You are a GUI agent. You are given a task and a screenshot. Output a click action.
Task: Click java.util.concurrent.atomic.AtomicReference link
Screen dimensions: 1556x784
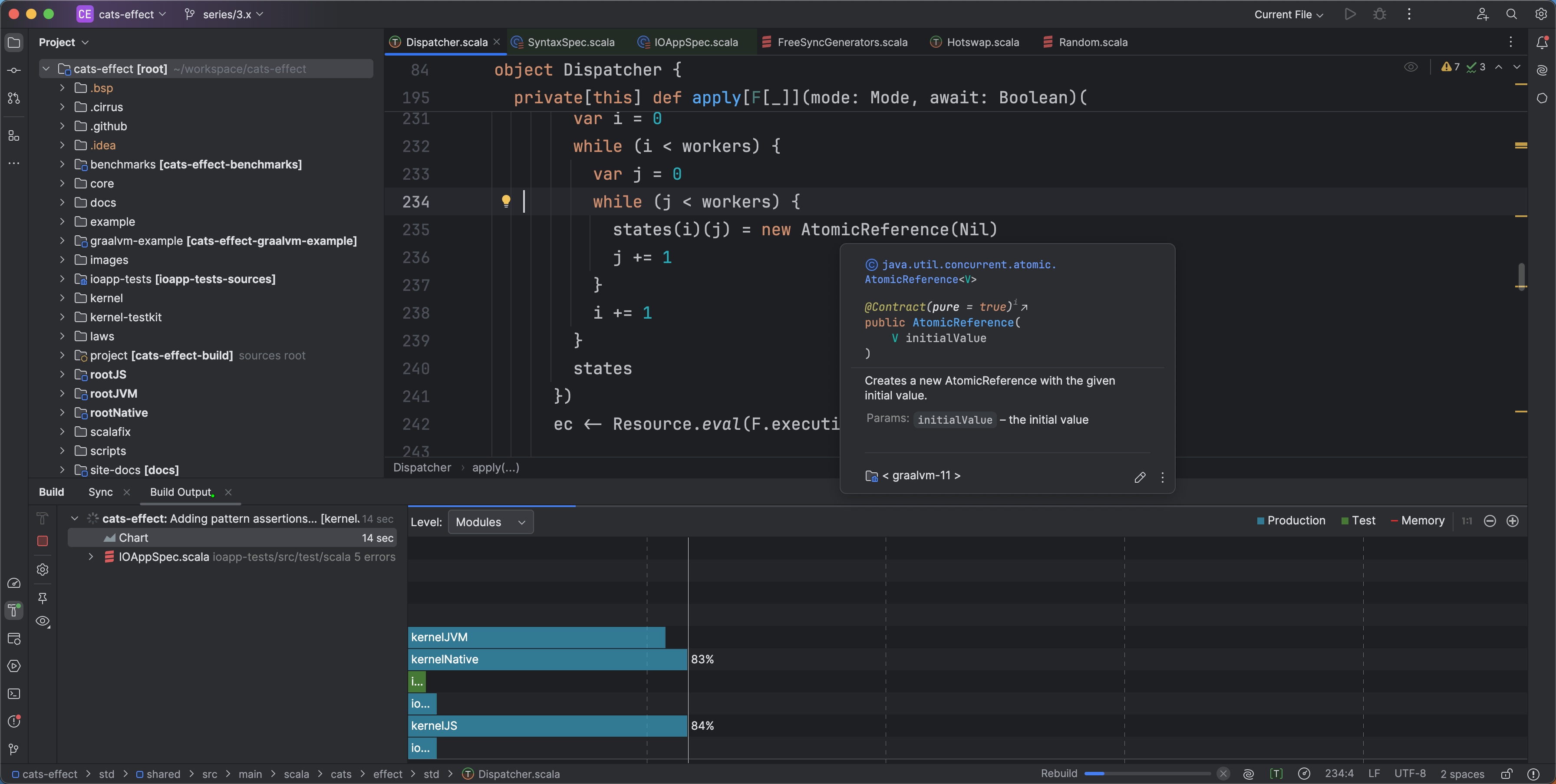click(959, 271)
